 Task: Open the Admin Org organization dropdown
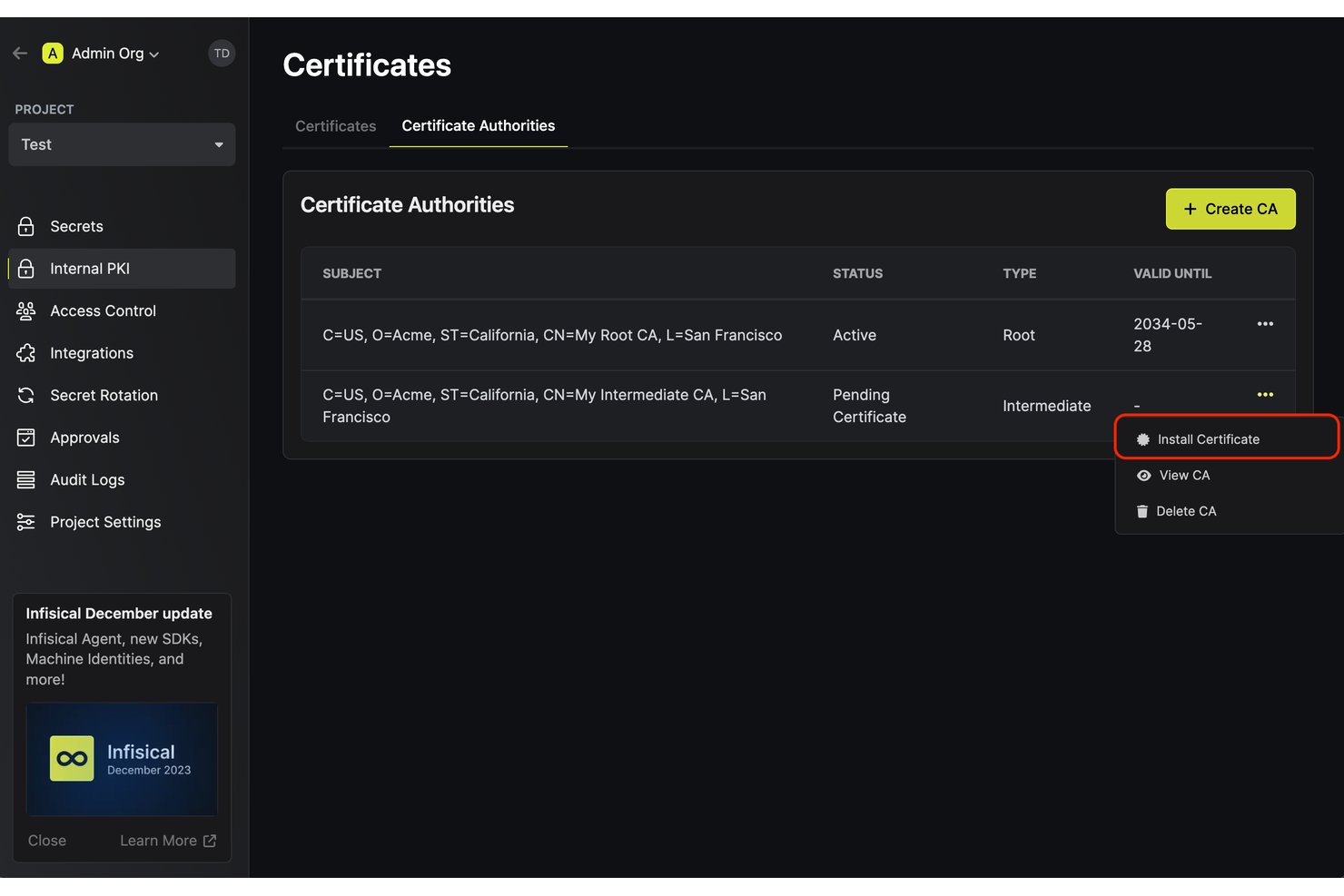pyautogui.click(x=115, y=54)
